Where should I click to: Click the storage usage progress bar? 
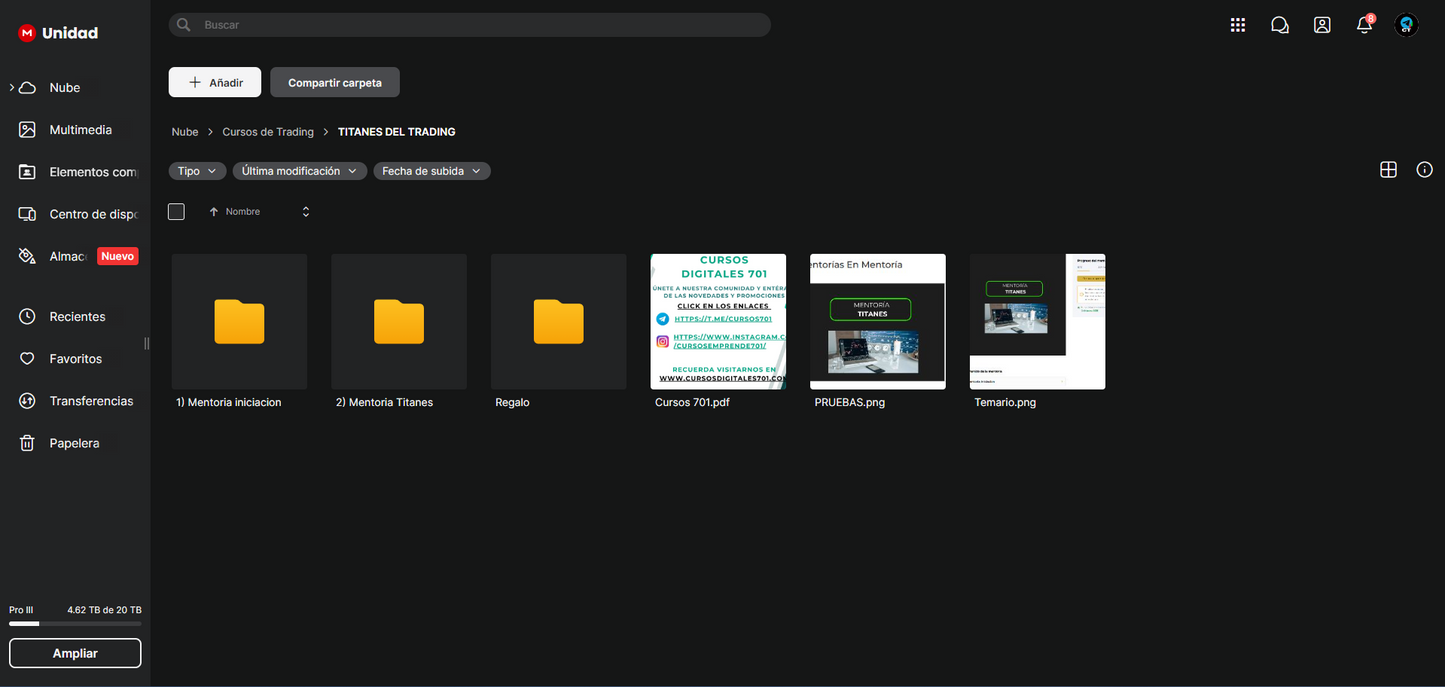tap(75, 624)
